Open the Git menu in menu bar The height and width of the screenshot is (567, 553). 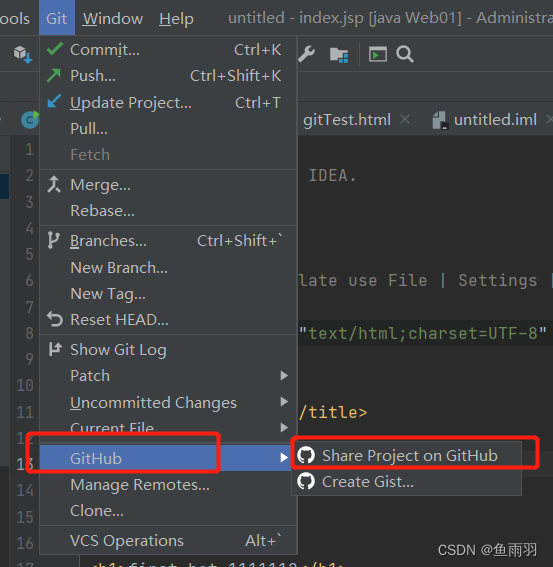[56, 18]
